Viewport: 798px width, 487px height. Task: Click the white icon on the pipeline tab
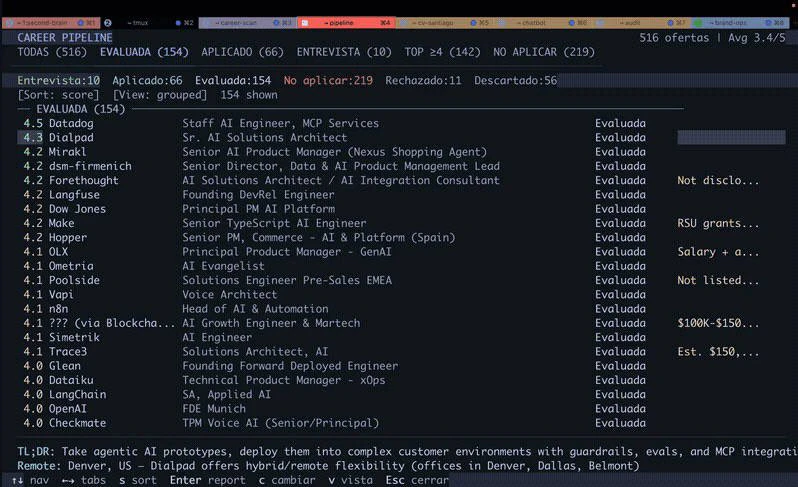305,23
